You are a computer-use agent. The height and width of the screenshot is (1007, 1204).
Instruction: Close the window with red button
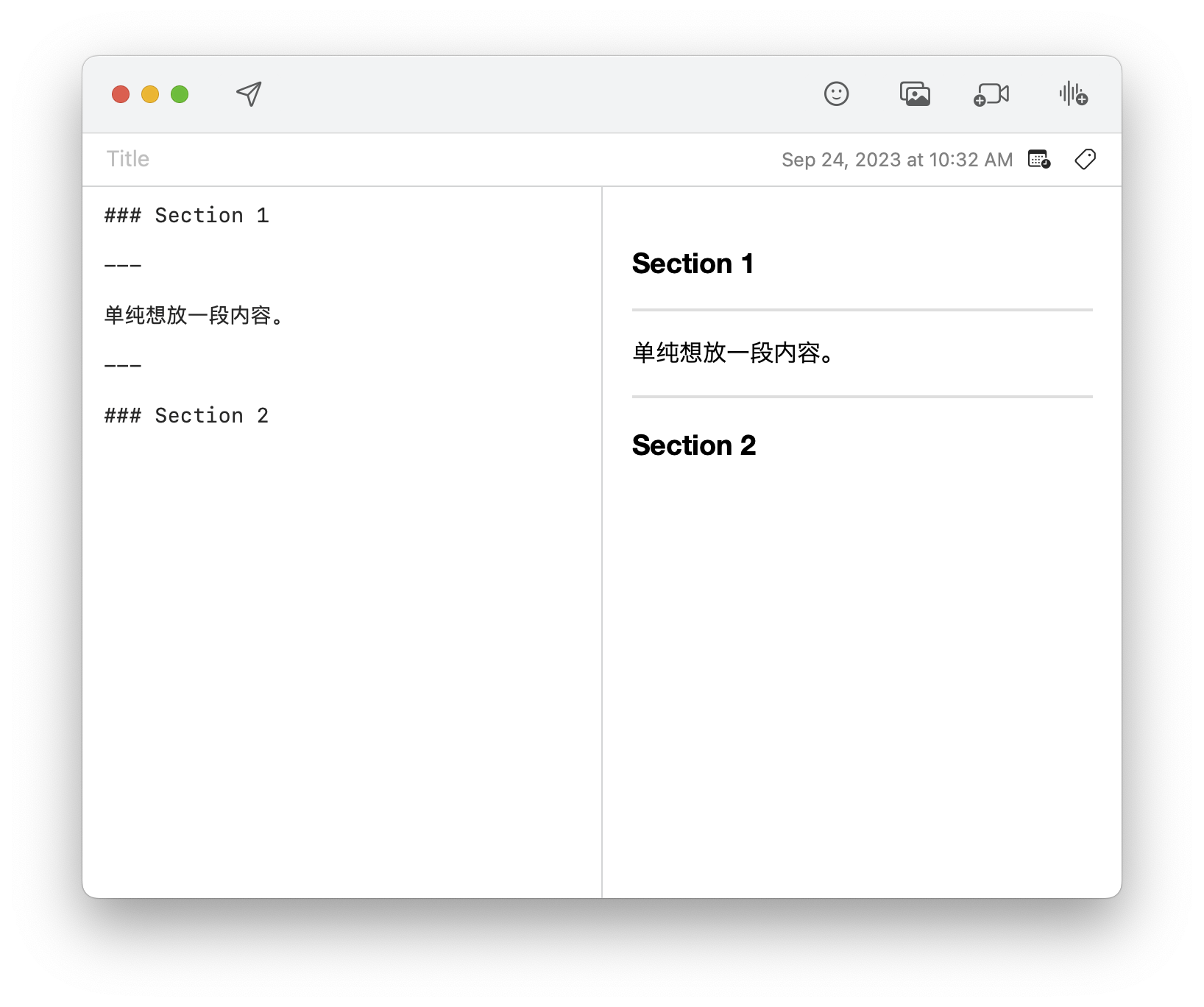click(x=121, y=94)
